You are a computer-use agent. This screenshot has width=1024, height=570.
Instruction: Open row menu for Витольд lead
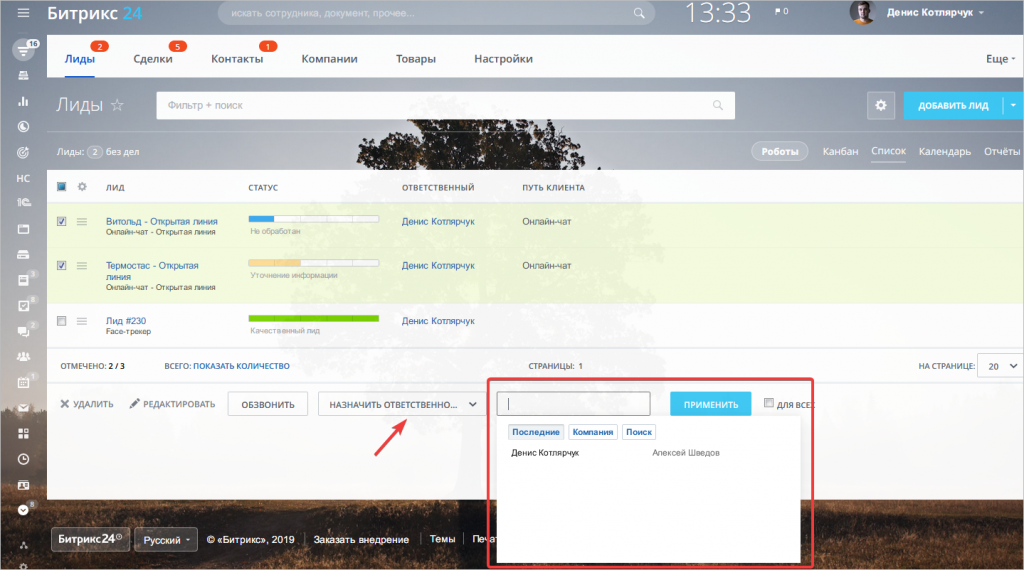(x=82, y=221)
